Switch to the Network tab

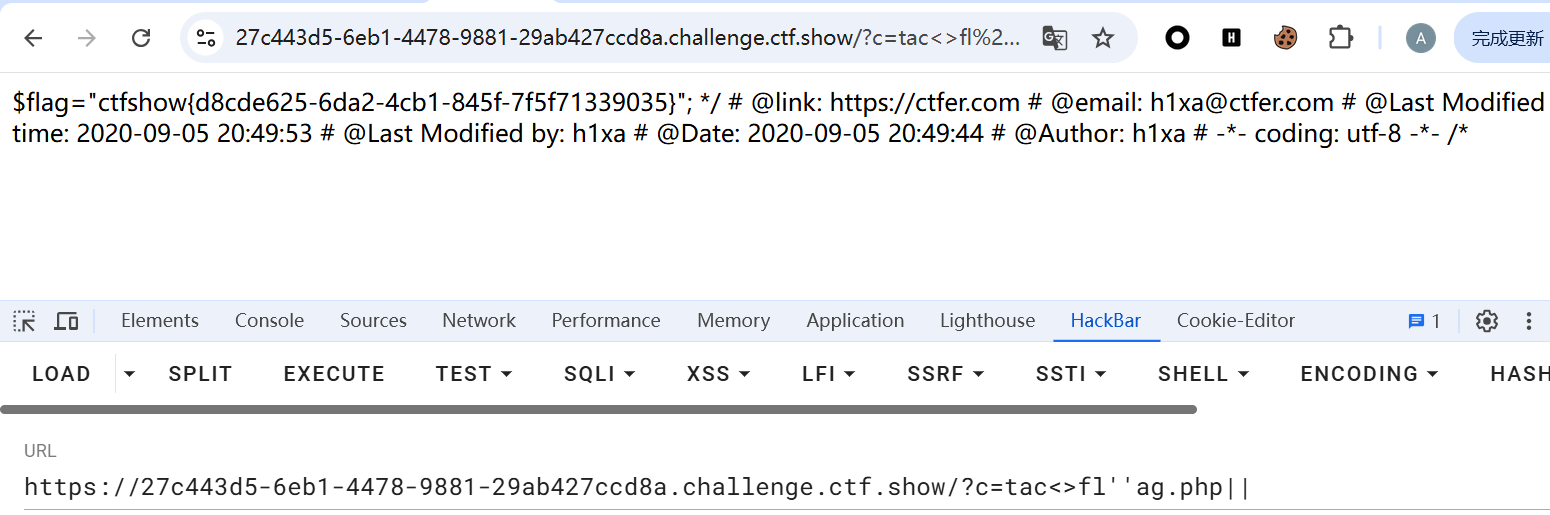479,321
